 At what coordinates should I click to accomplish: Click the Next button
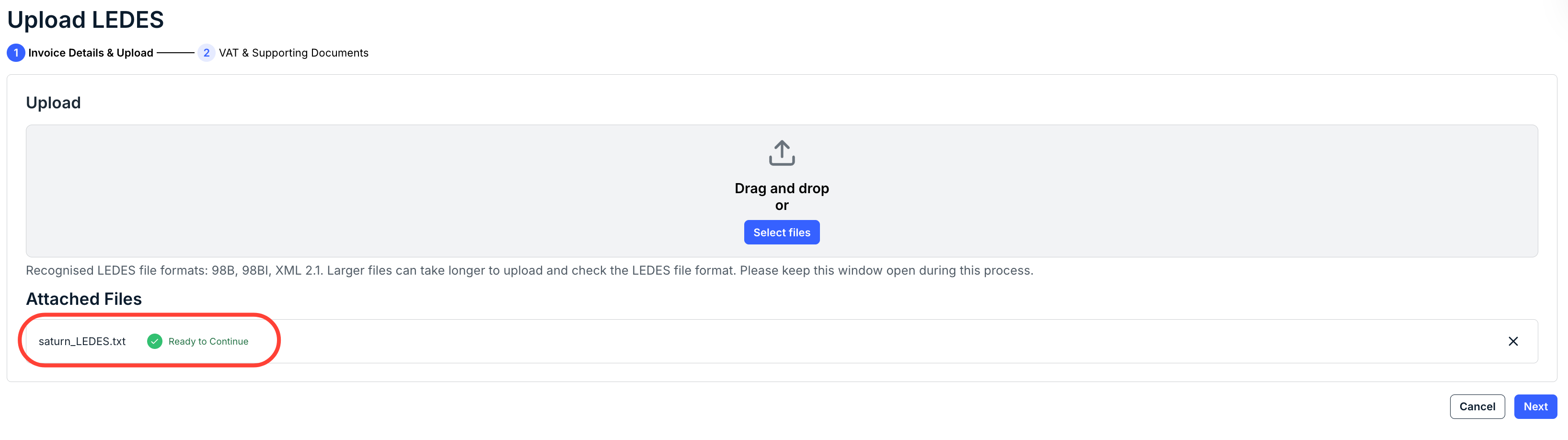tap(1535, 406)
